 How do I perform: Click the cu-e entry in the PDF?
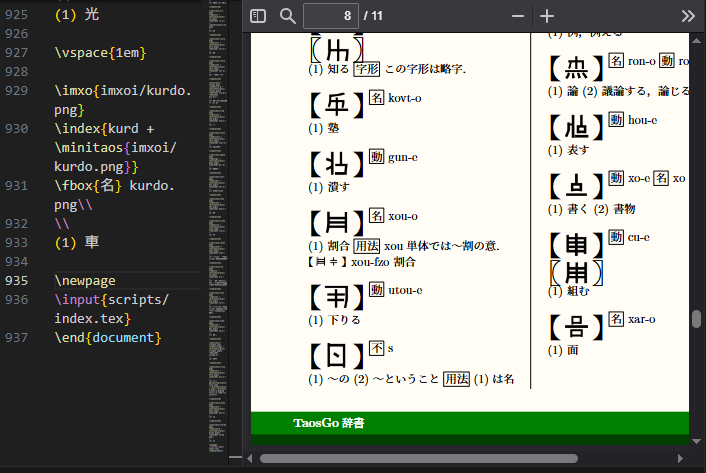click(x=638, y=238)
